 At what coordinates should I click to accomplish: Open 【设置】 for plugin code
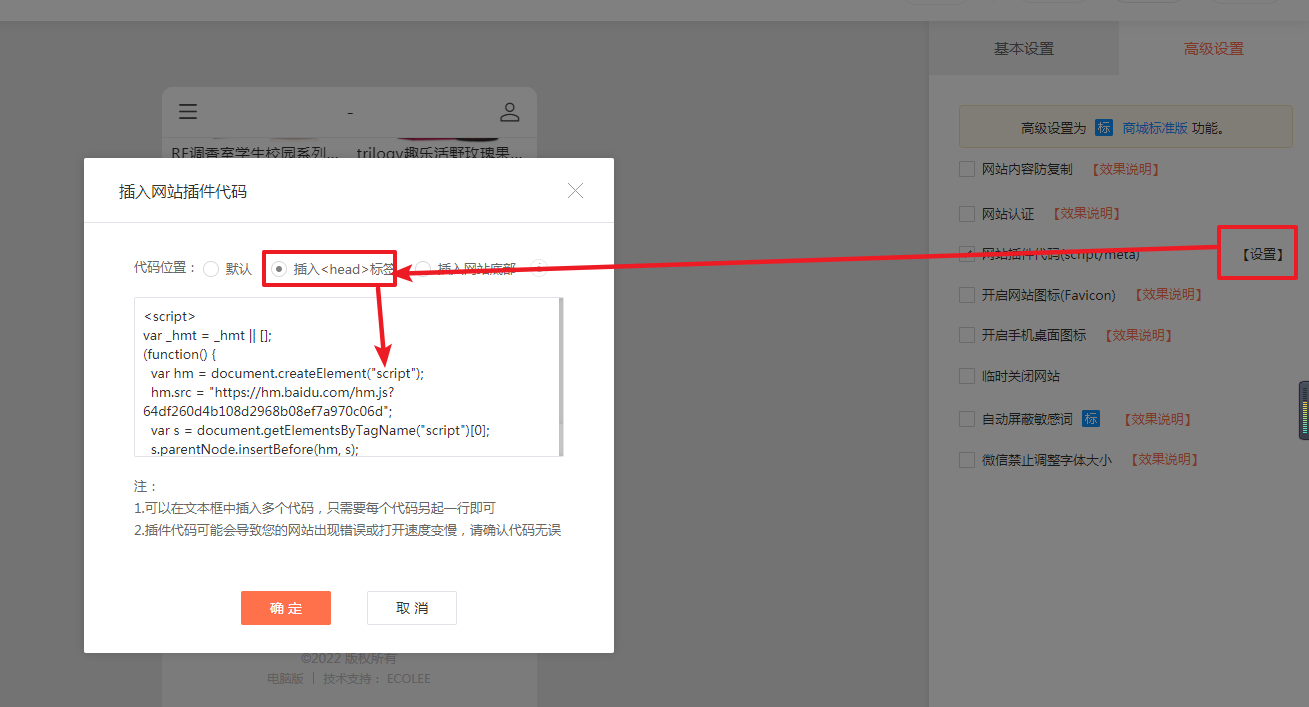coord(1263,254)
